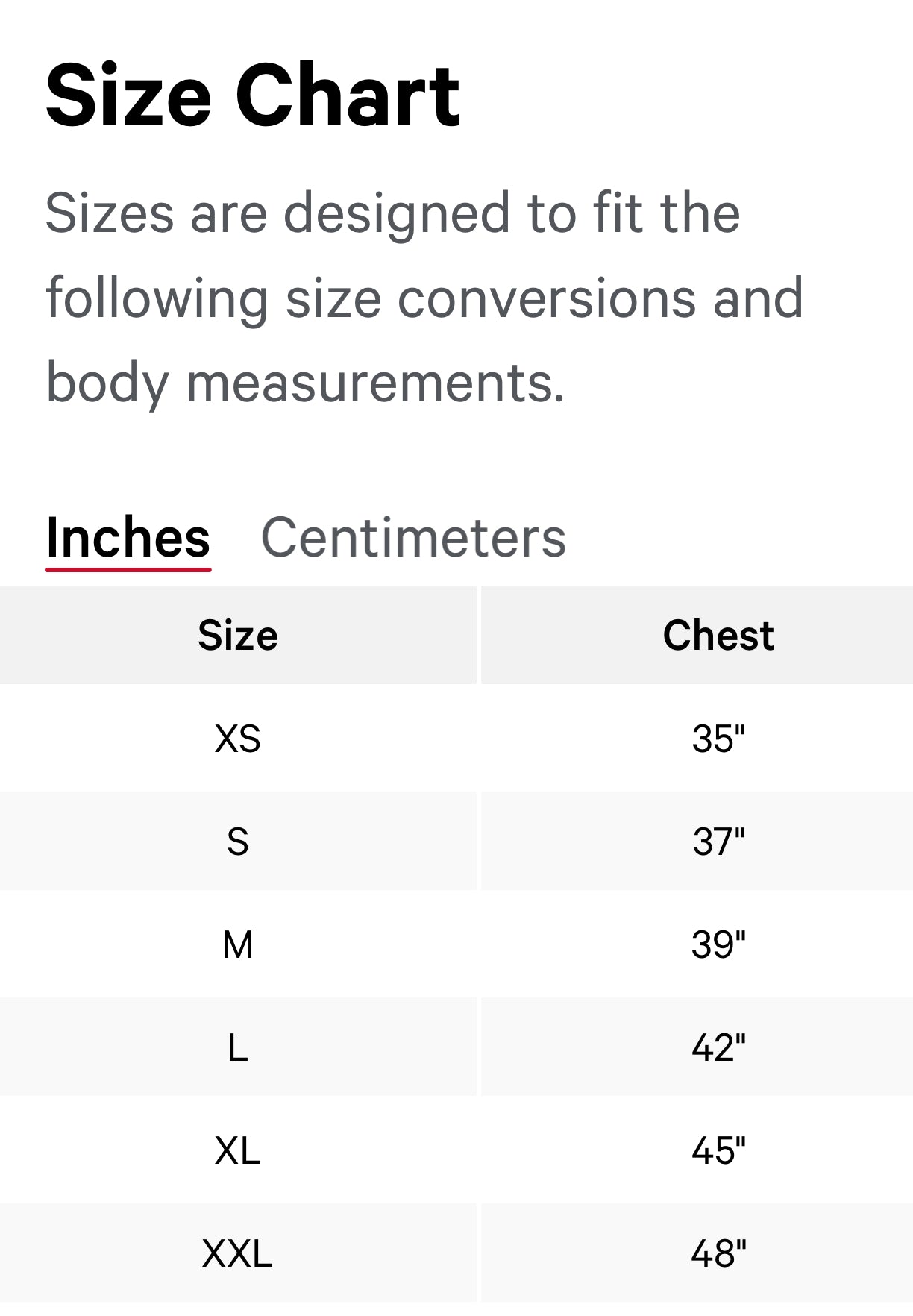
Task: Select the XL size cell
Action: point(238,1150)
